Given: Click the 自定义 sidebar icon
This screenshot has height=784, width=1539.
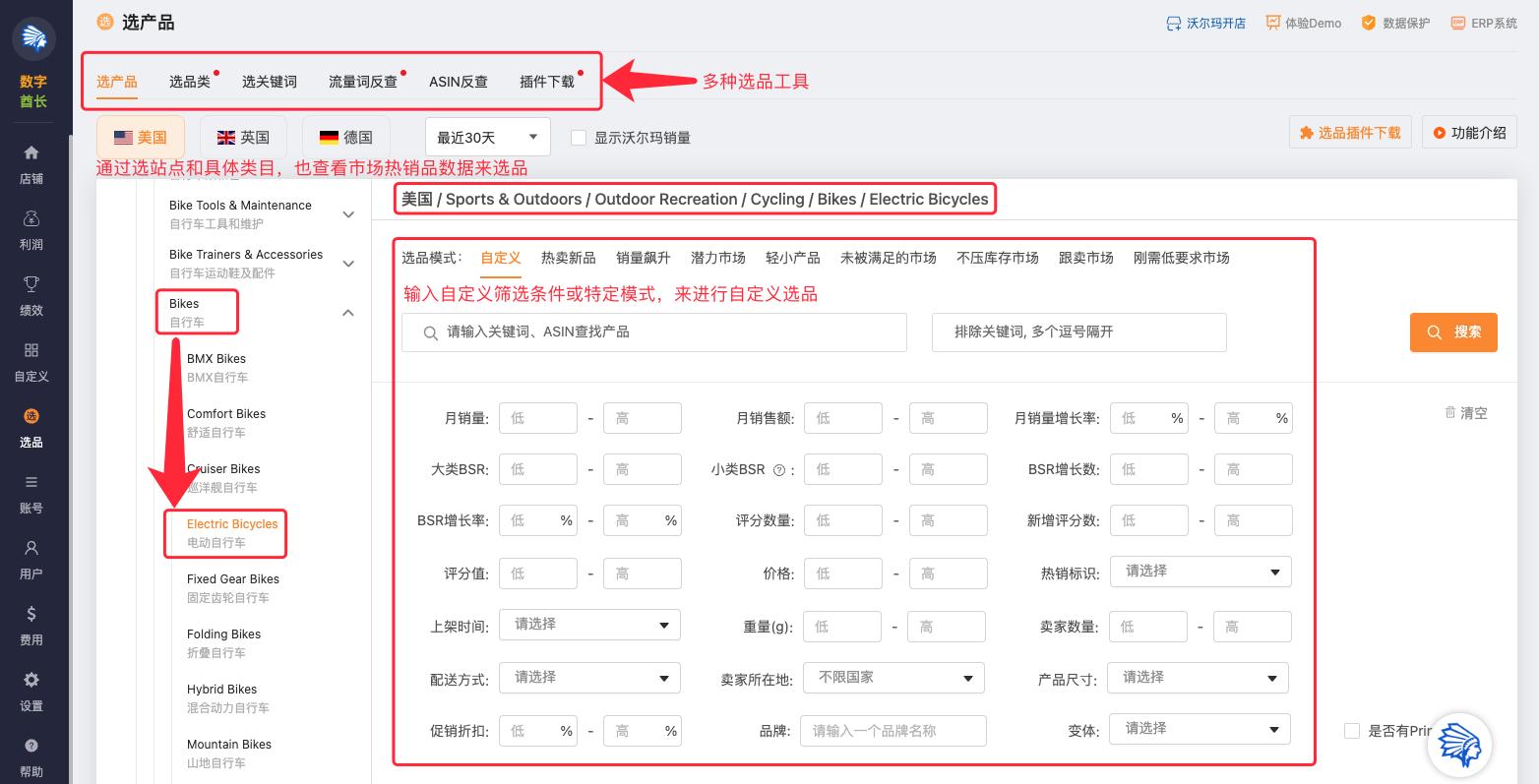Looking at the screenshot, I should [31, 360].
